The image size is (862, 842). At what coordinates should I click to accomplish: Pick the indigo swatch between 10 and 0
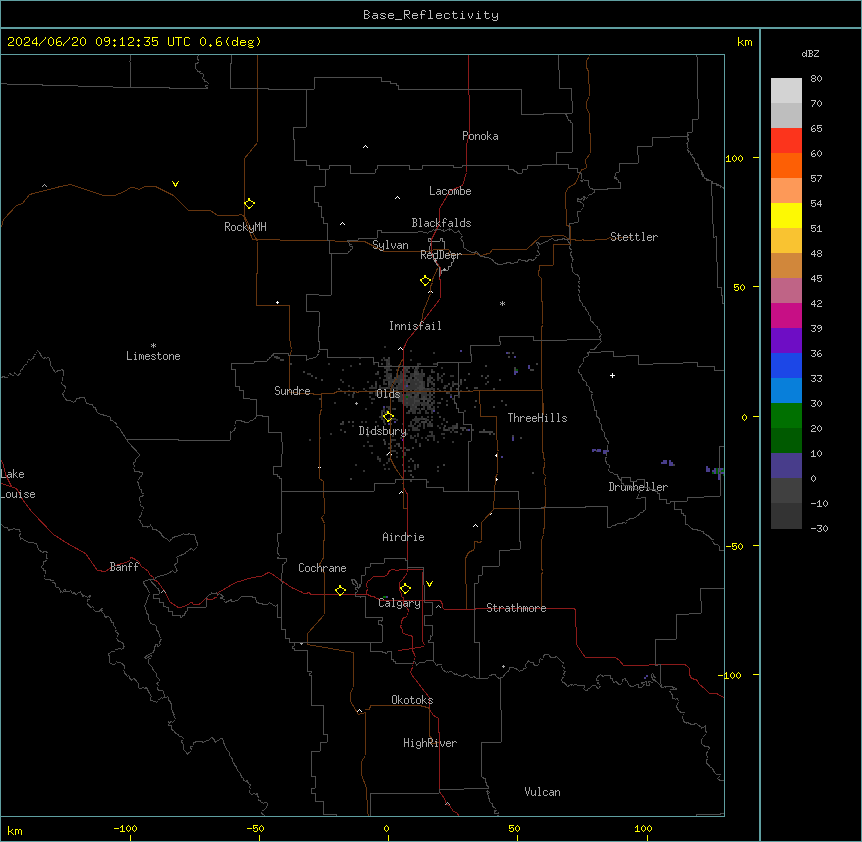786,466
